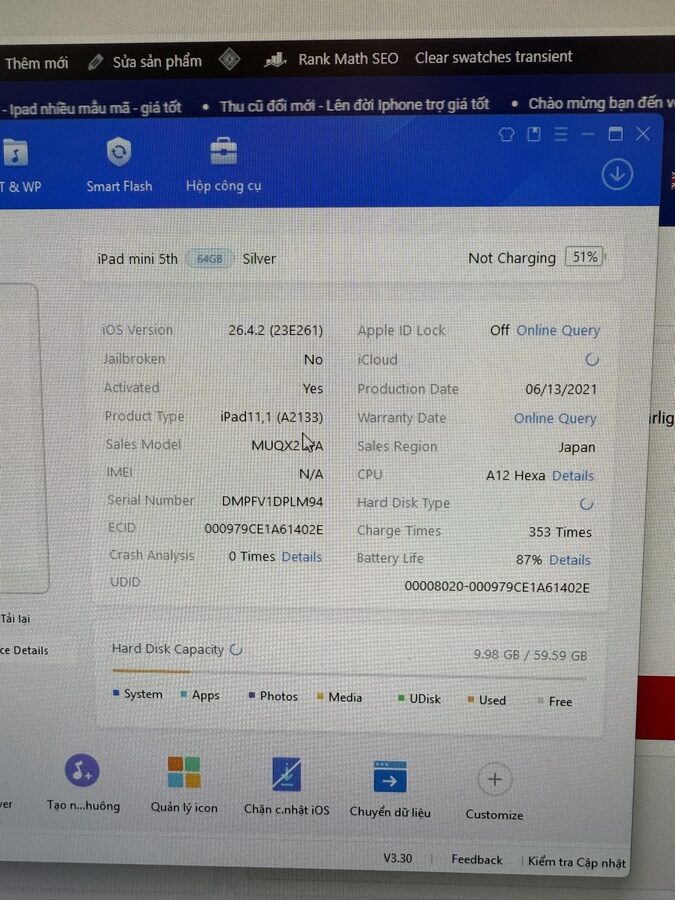Image resolution: width=675 pixels, height=900 pixels.
Task: Click Sales Region value Japan
Action: [577, 447]
